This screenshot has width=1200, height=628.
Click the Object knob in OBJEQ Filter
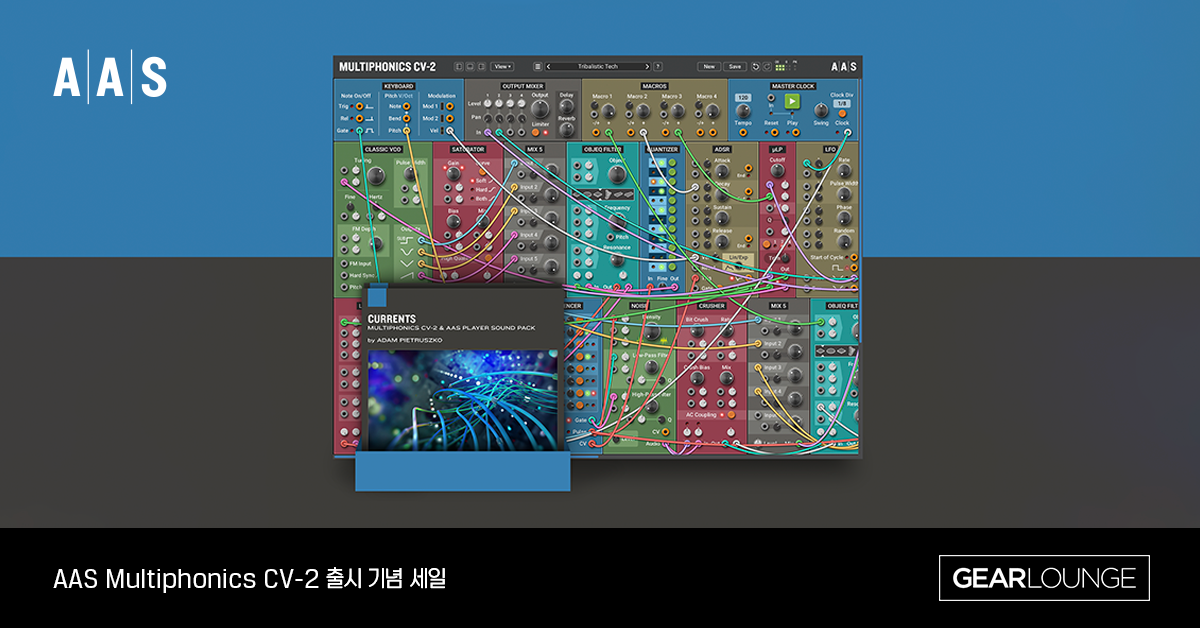coord(615,173)
